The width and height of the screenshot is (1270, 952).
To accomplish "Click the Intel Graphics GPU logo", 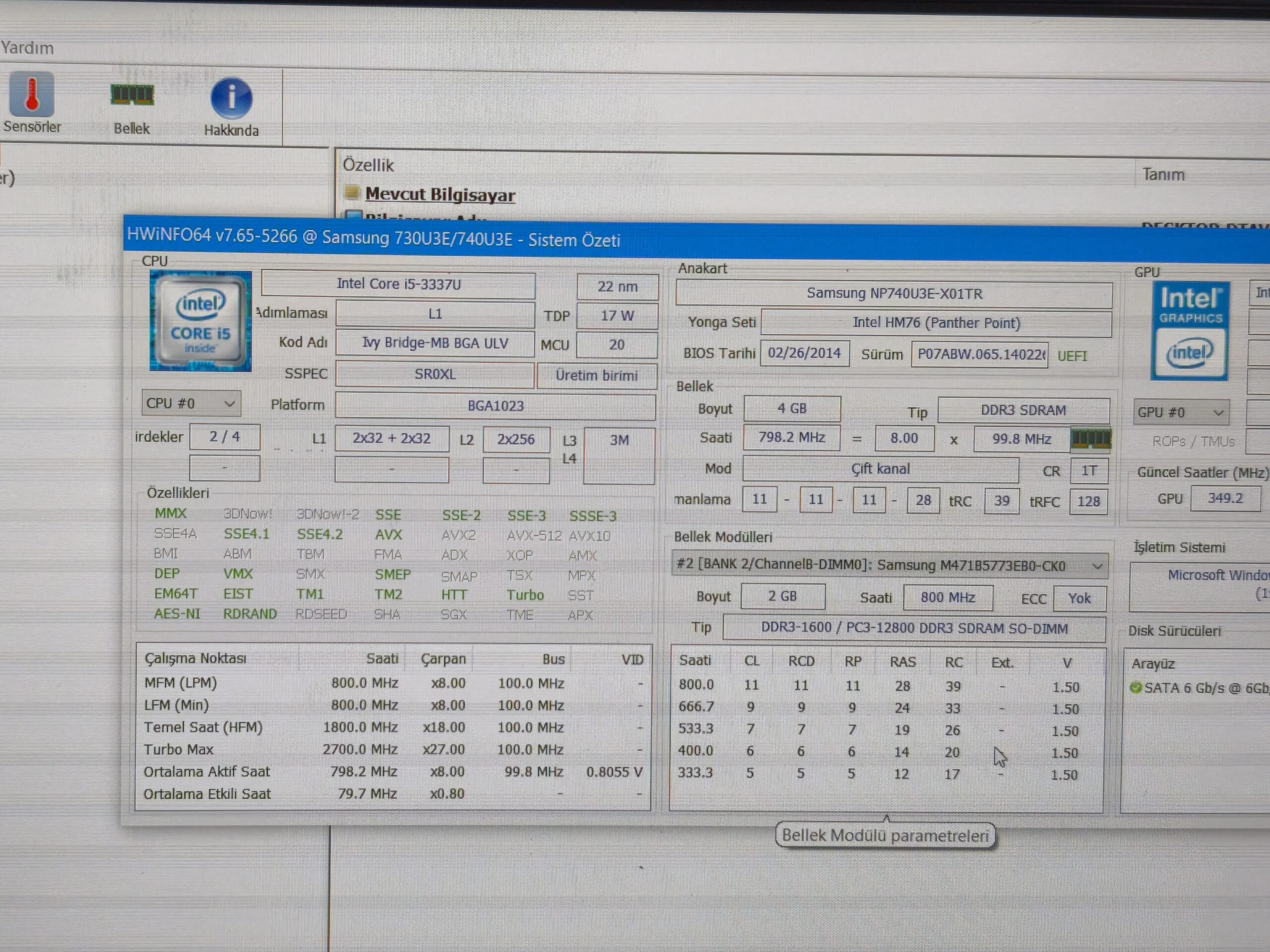I will pos(1190,331).
